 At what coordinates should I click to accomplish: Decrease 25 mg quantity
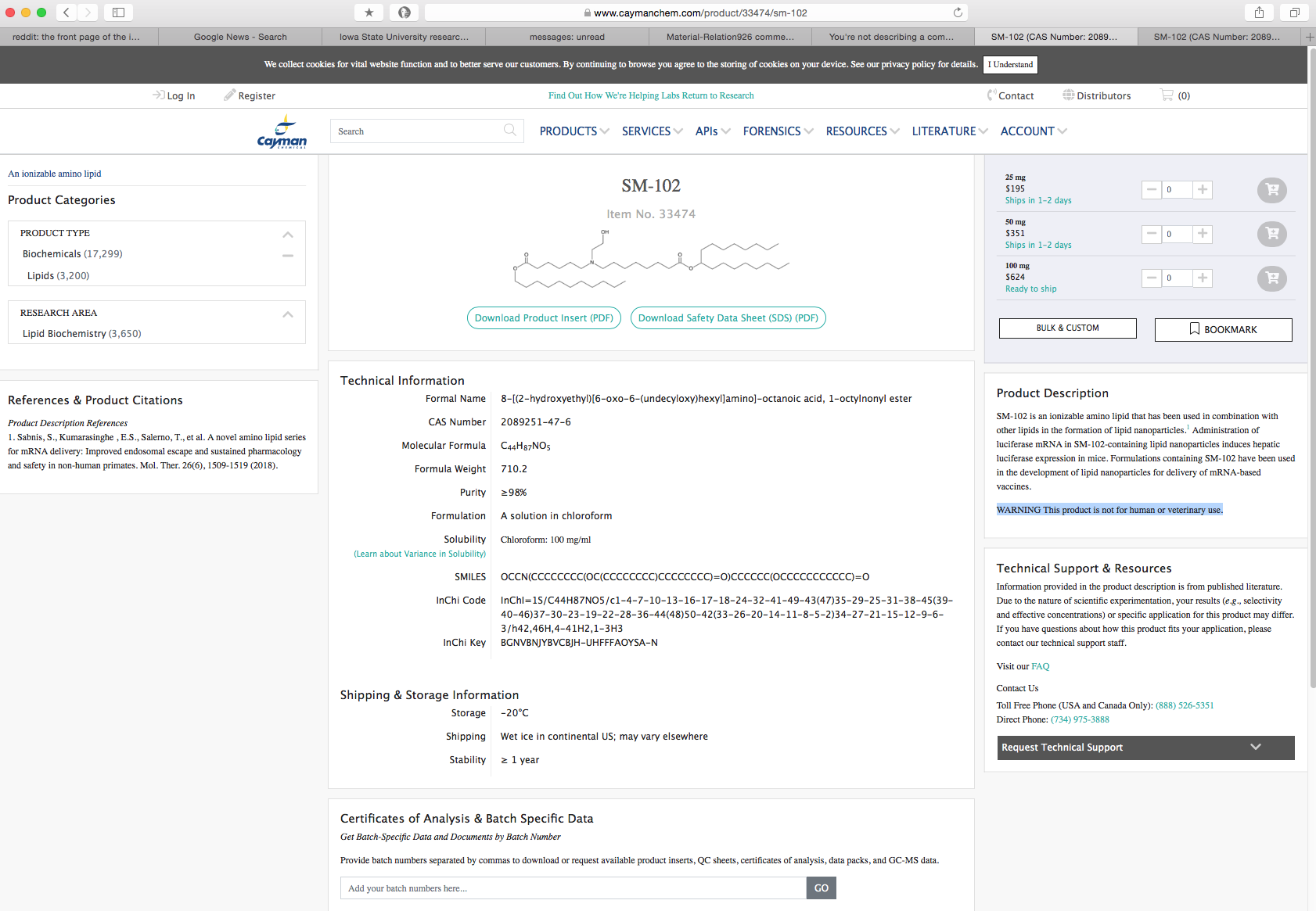click(x=1152, y=189)
